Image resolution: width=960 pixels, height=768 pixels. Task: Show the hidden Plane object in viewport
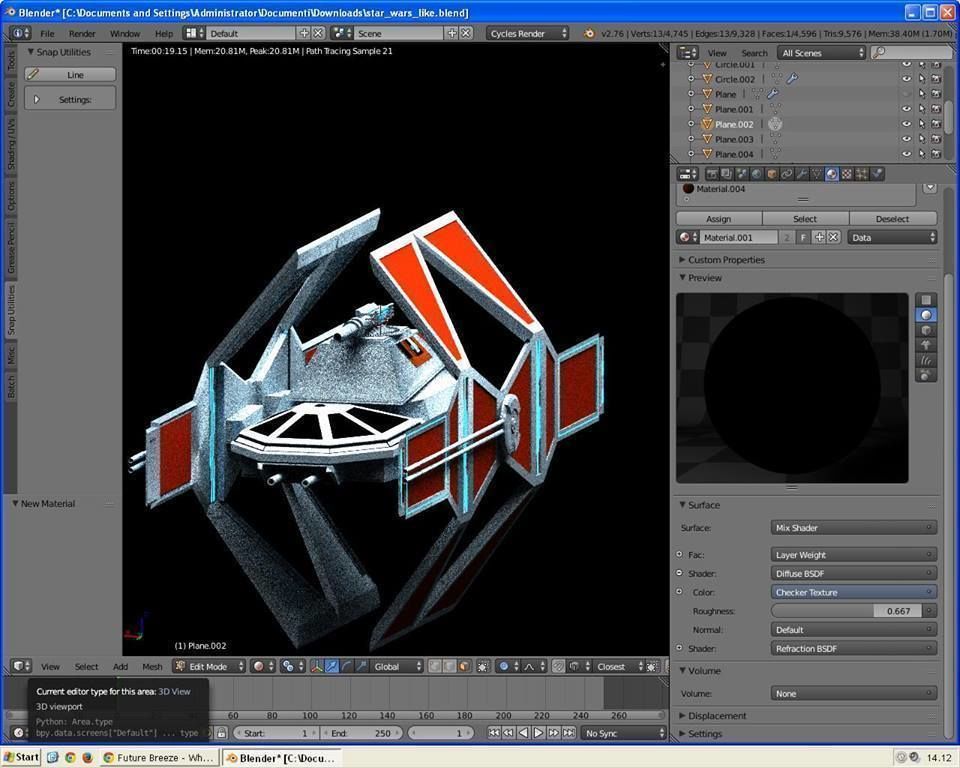906,94
